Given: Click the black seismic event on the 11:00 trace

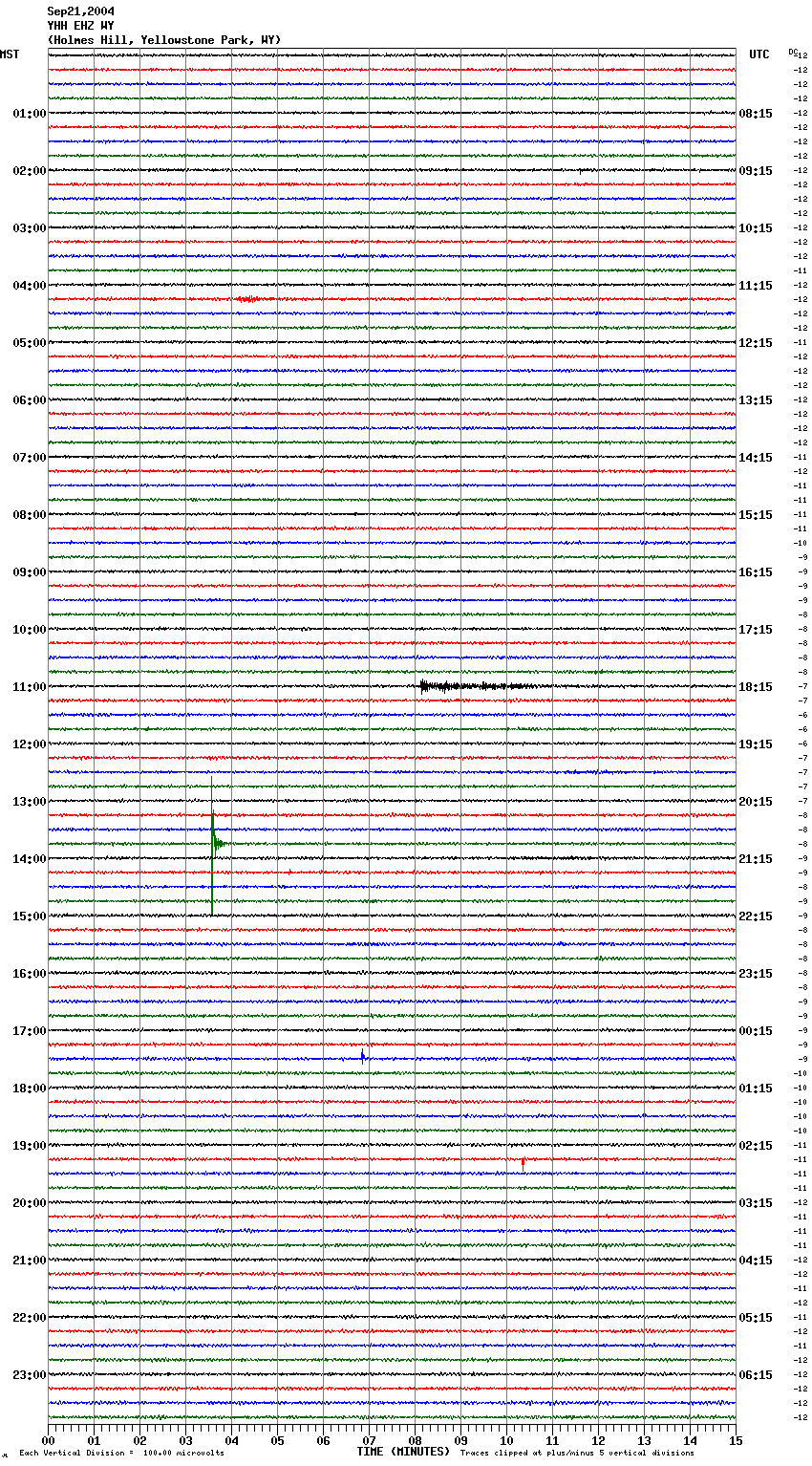Looking at the screenshot, I should pyautogui.click(x=478, y=686).
